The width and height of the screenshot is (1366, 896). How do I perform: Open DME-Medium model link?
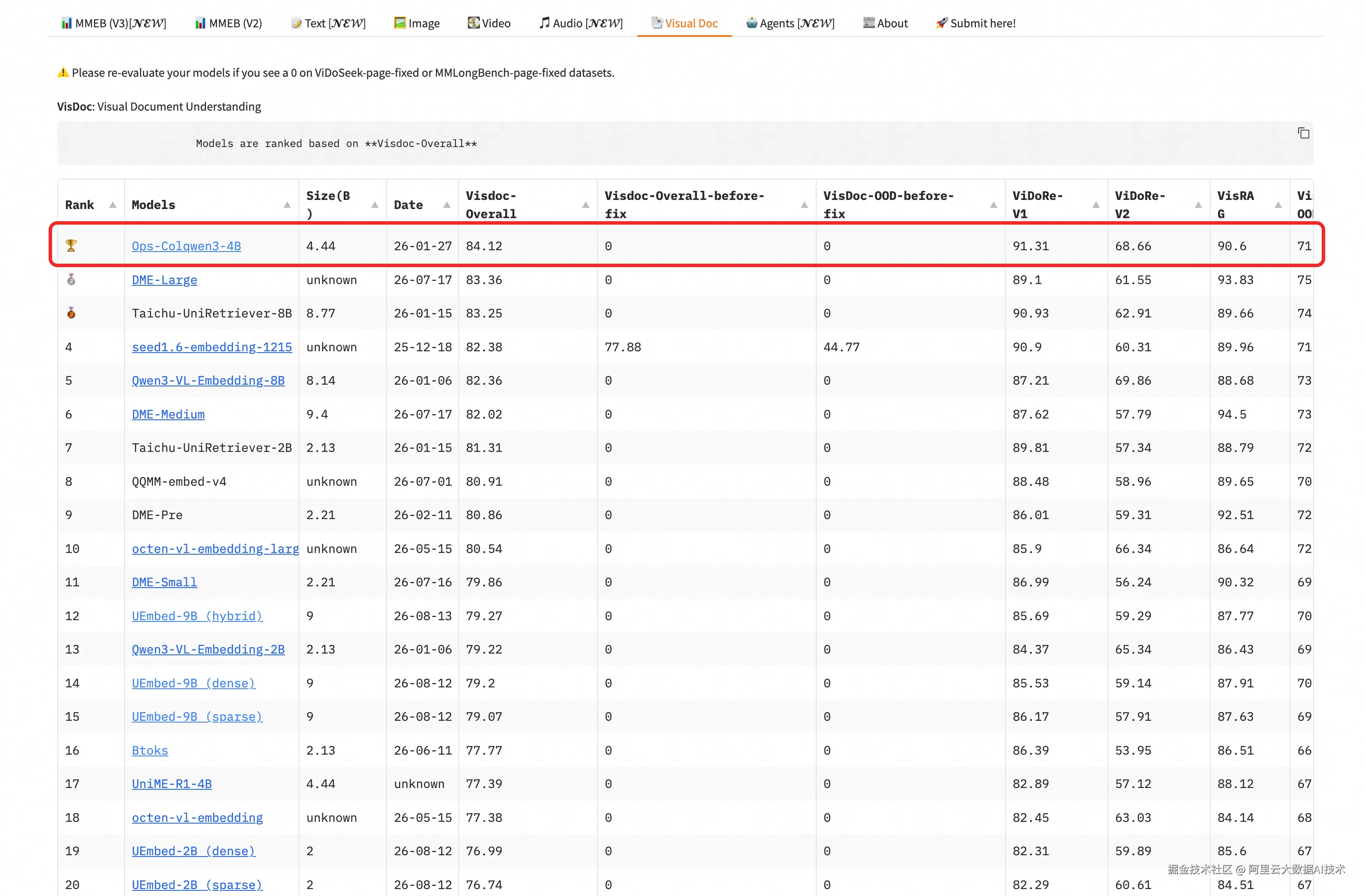coord(168,414)
